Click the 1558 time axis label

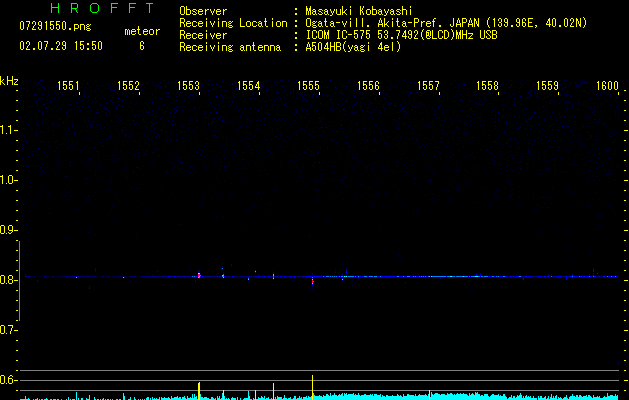[x=487, y=86]
